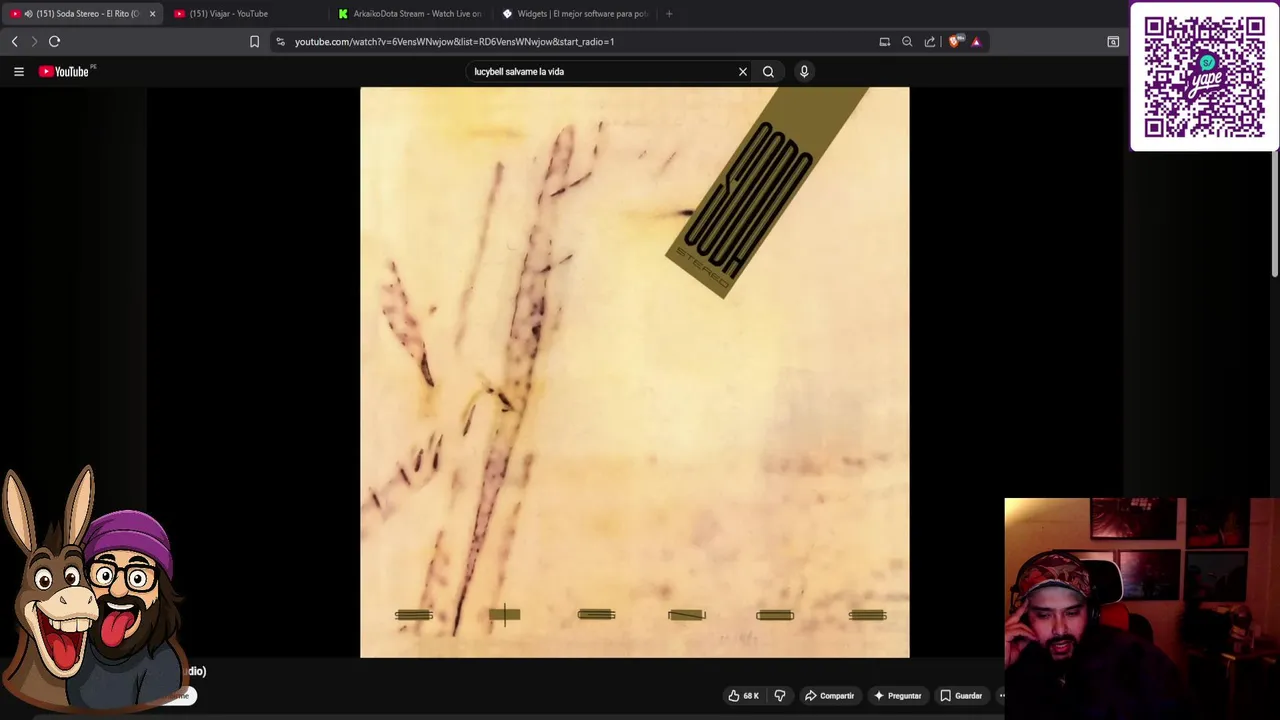Image resolution: width=1280 pixels, height=720 pixels.
Task: Start voice search with the microphone
Action: click(804, 71)
